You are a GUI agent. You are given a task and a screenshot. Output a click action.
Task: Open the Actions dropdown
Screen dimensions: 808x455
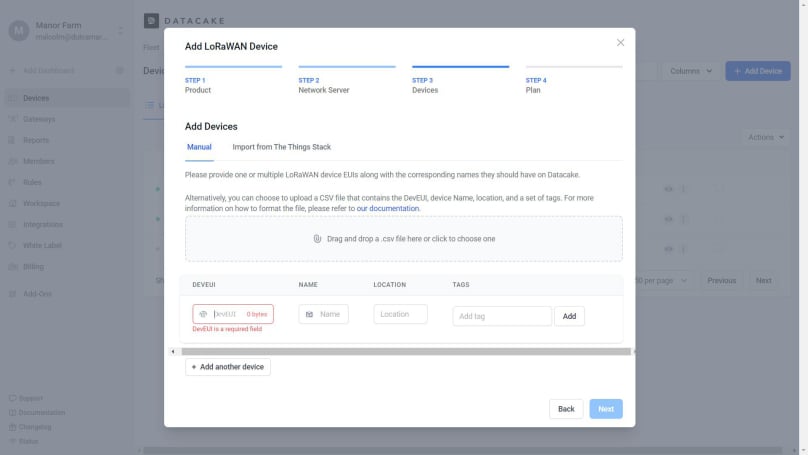point(765,137)
